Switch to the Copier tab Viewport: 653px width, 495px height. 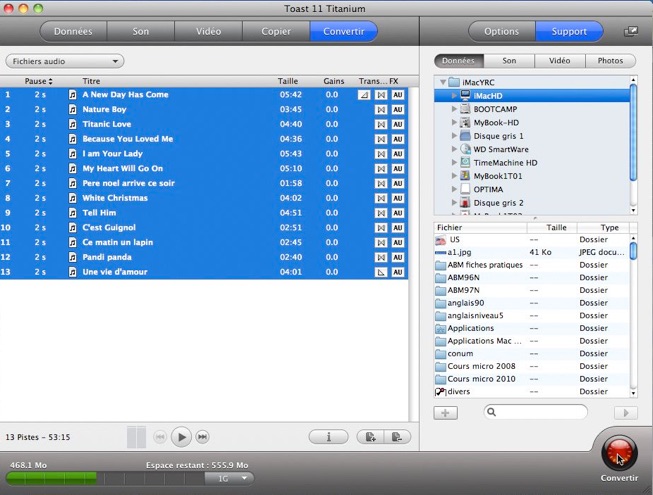[276, 32]
